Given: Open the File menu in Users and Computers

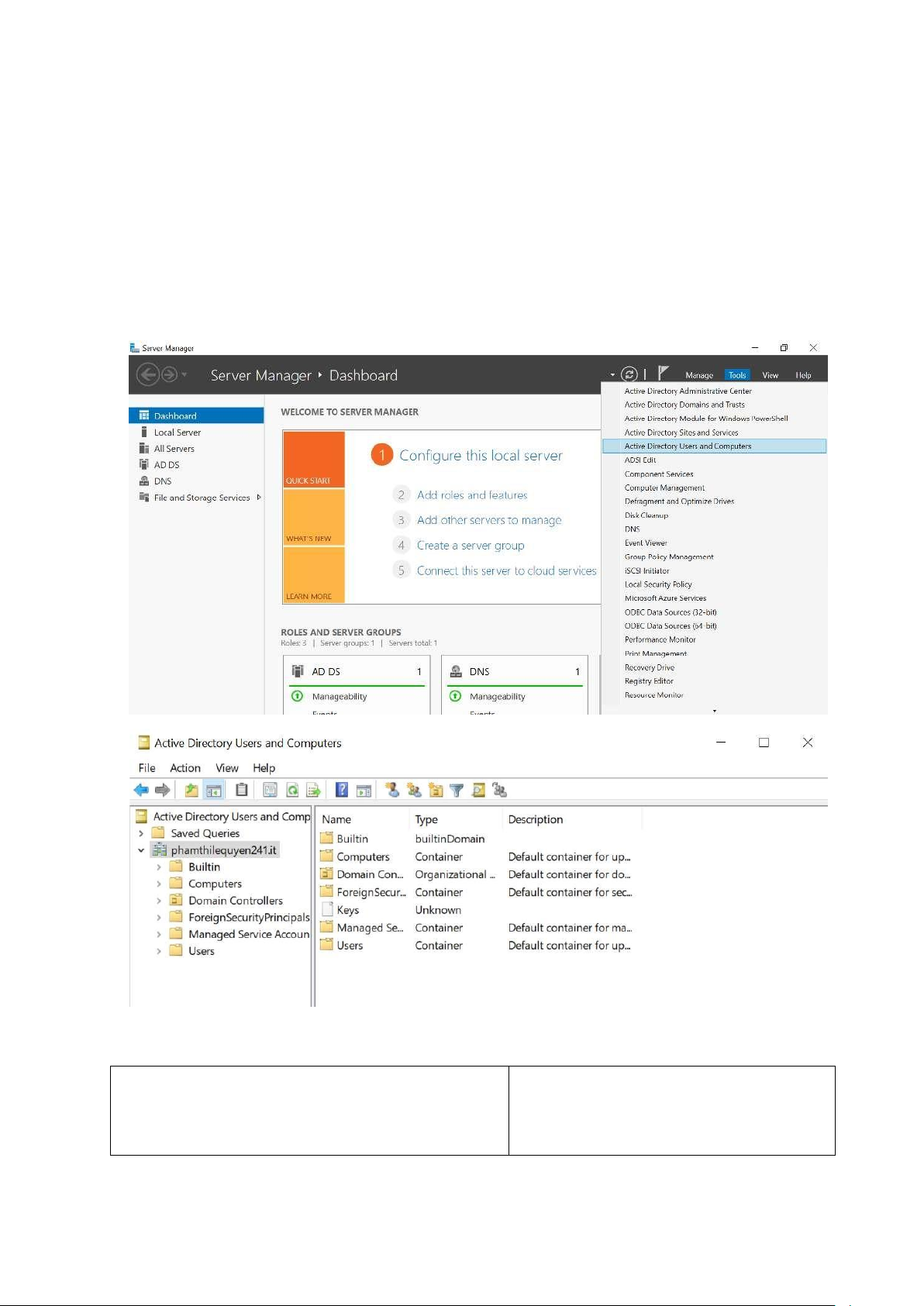Looking at the screenshot, I should (x=147, y=768).
